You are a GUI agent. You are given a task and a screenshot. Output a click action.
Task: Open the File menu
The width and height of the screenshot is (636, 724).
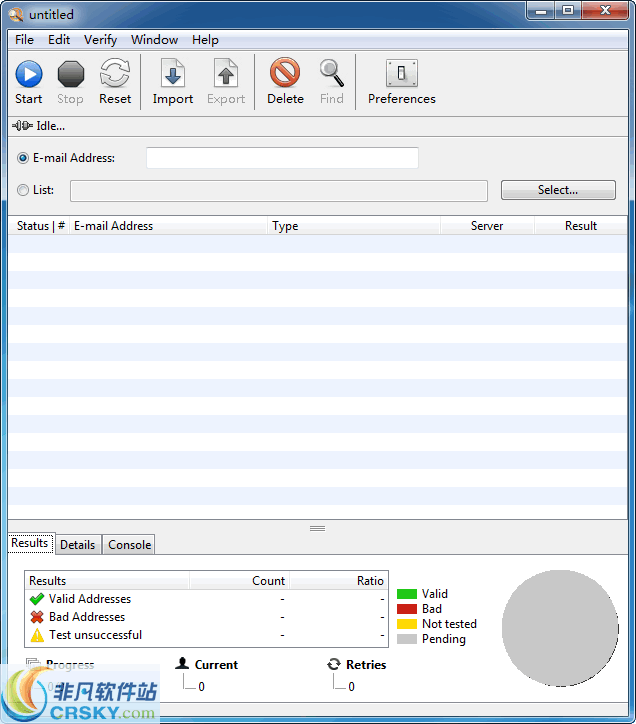point(24,40)
